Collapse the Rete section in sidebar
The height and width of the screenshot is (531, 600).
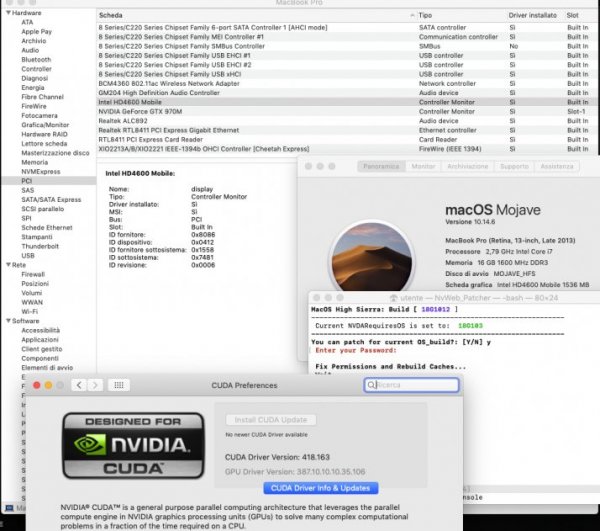point(8,265)
